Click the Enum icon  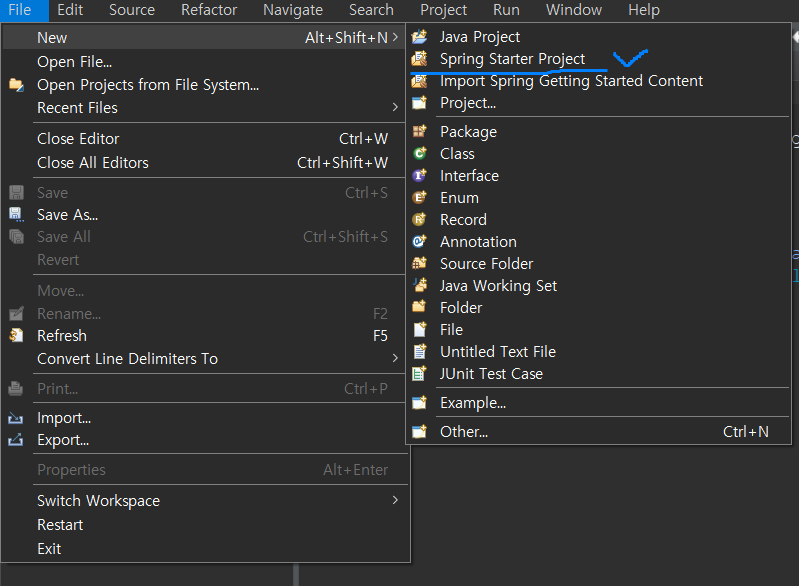[x=419, y=197]
